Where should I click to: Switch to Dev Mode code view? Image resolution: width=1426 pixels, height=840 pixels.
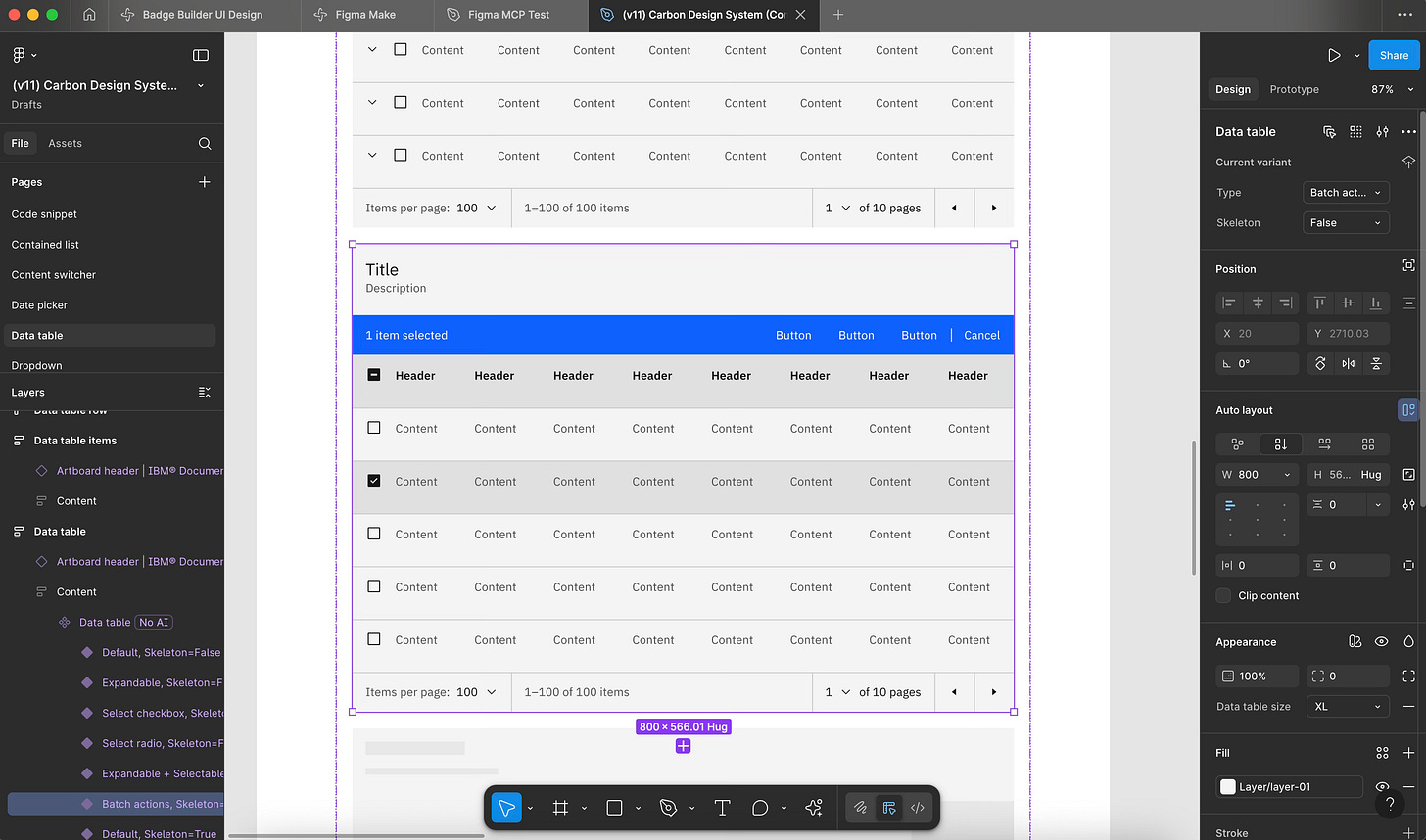click(x=917, y=807)
